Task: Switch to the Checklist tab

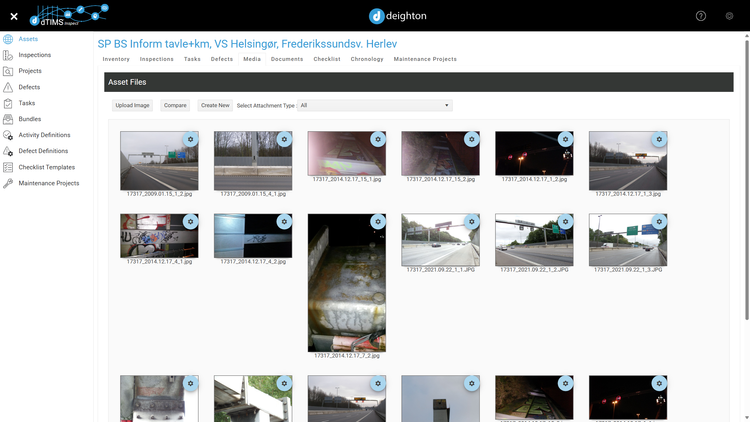Action: coord(327,59)
